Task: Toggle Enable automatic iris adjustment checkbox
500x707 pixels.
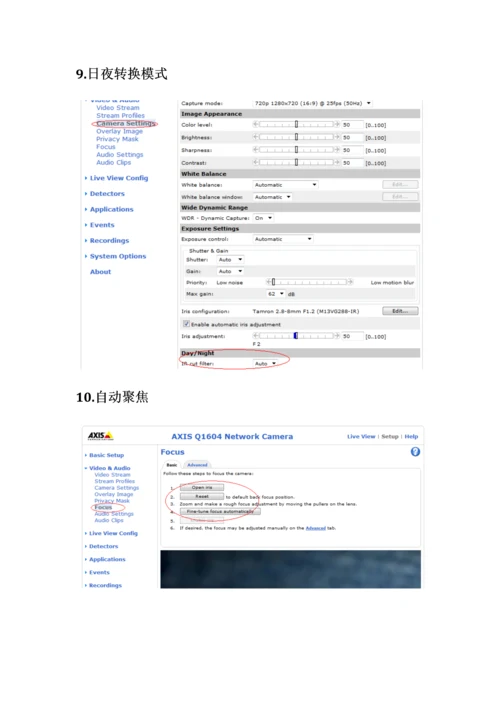Action: coord(186,324)
